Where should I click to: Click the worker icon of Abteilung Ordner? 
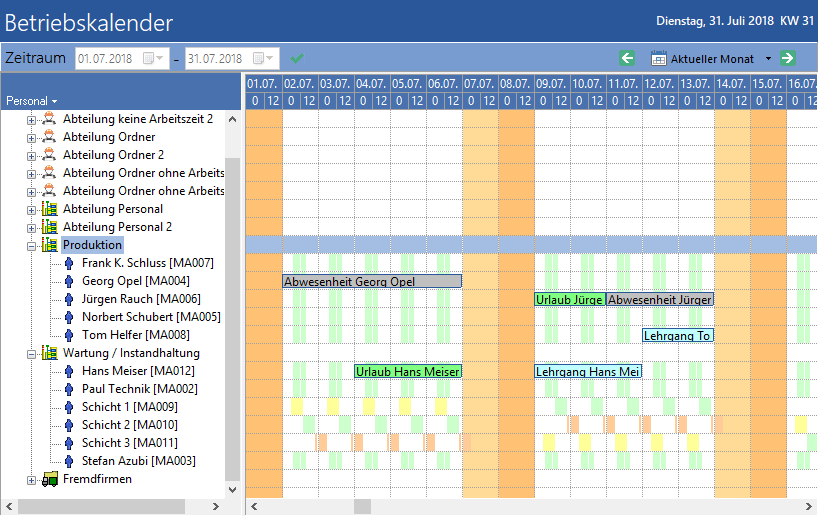pos(50,137)
